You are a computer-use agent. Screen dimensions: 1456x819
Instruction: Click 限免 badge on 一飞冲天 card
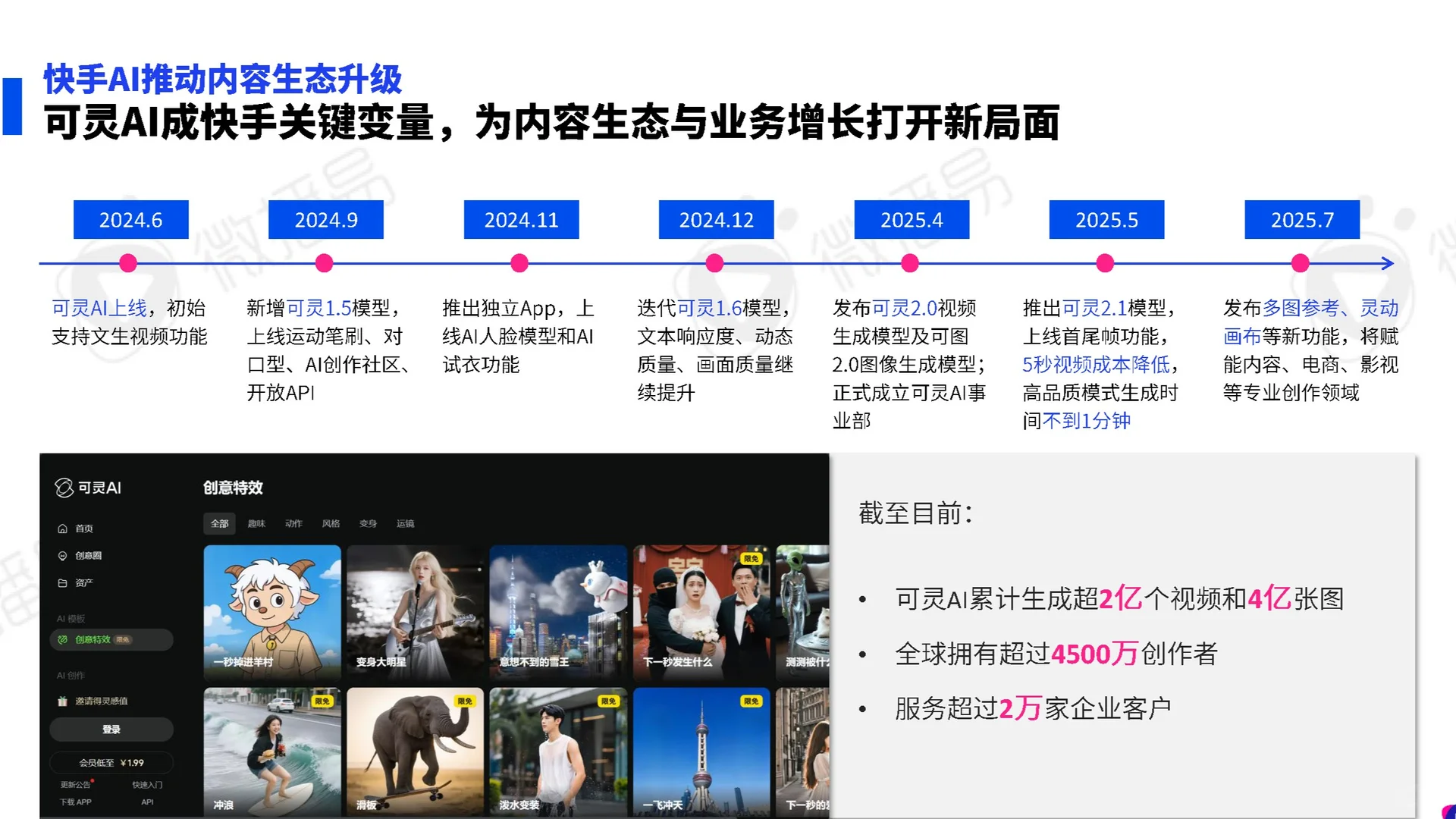coord(751,701)
